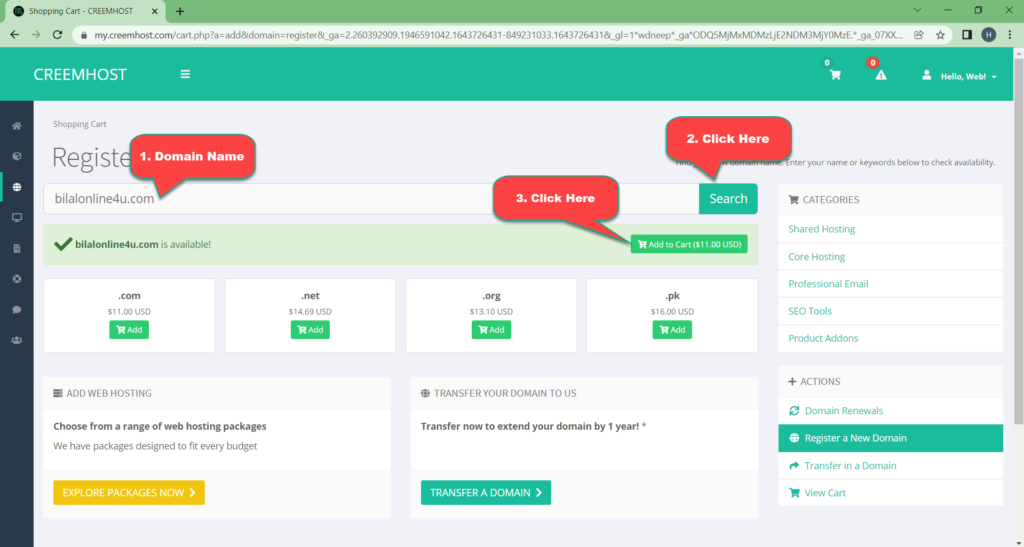1024x547 pixels.
Task: Open Chrome three-dot menu
Action: click(x=1010, y=35)
